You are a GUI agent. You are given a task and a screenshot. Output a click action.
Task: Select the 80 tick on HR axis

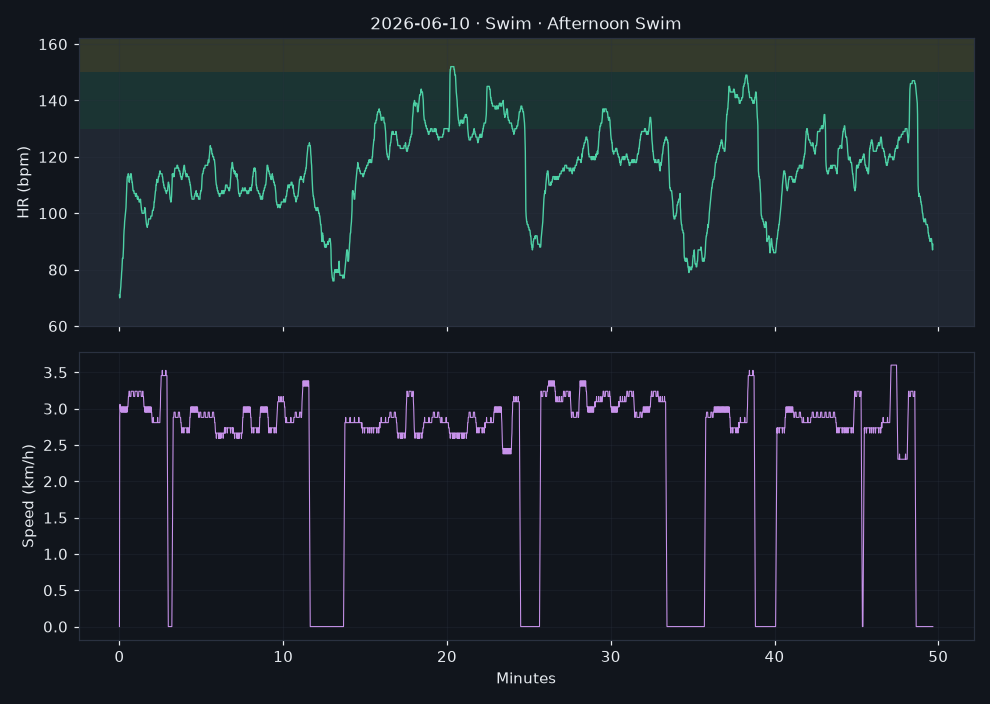57,270
